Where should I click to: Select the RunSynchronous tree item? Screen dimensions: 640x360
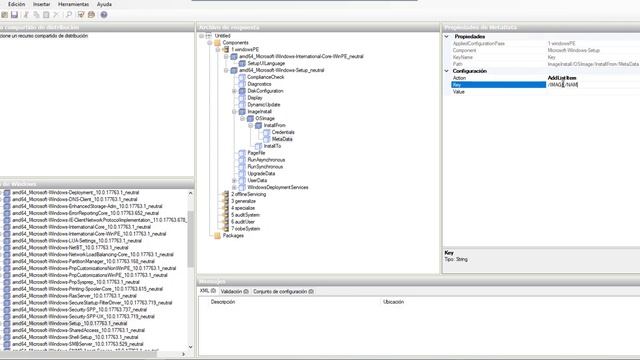(265, 167)
